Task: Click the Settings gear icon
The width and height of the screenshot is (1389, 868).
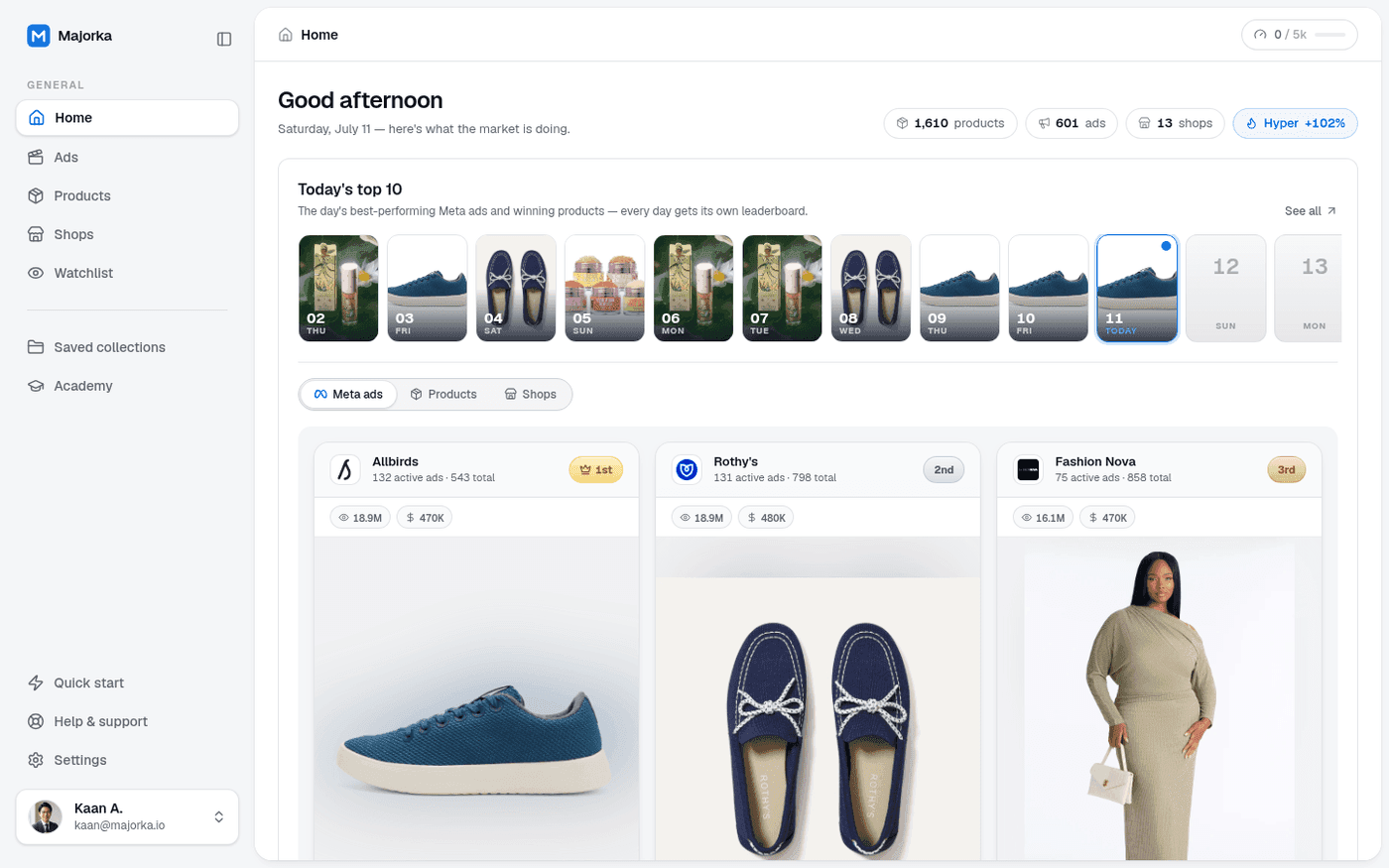Action: pyautogui.click(x=36, y=760)
